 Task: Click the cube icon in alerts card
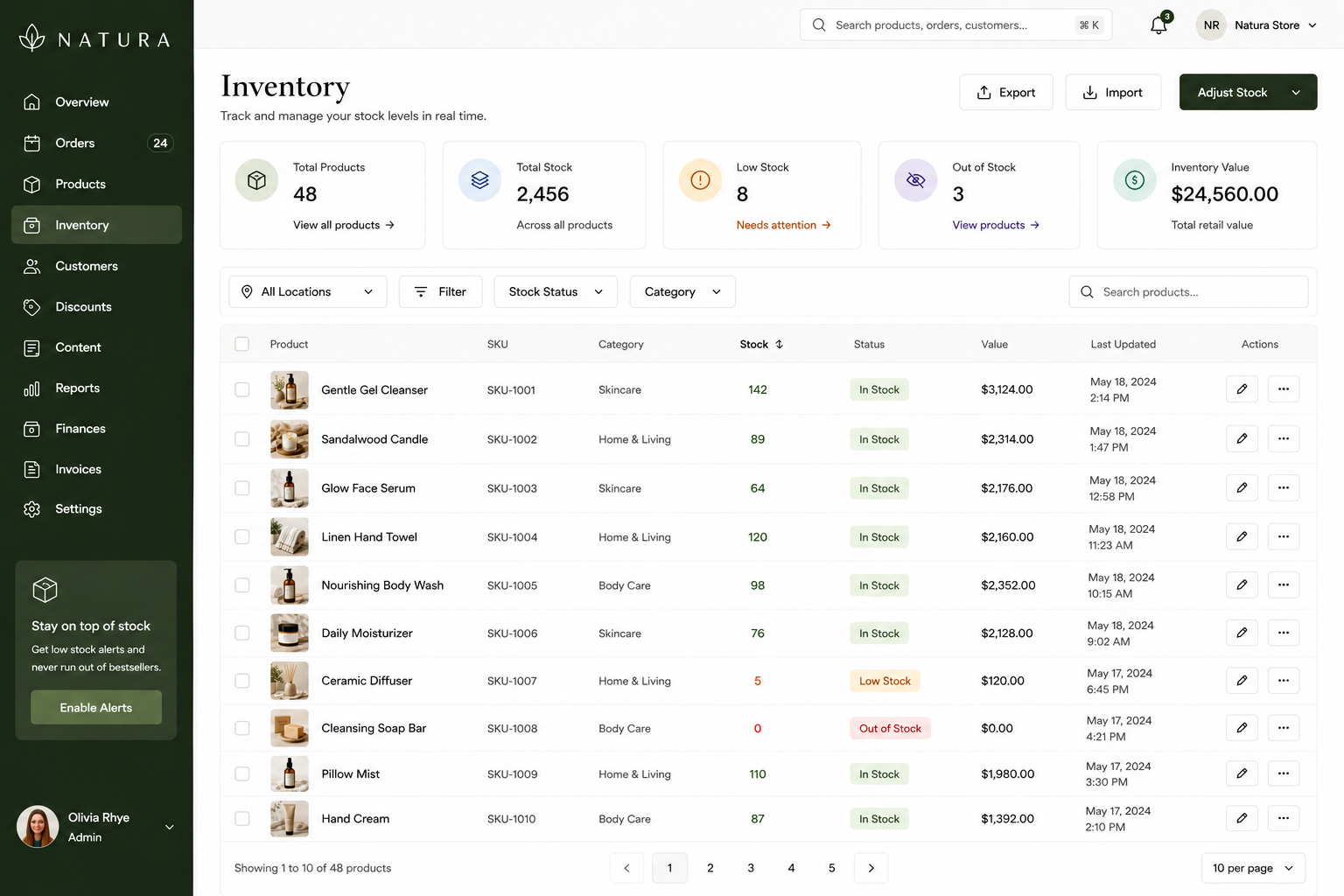click(x=45, y=590)
